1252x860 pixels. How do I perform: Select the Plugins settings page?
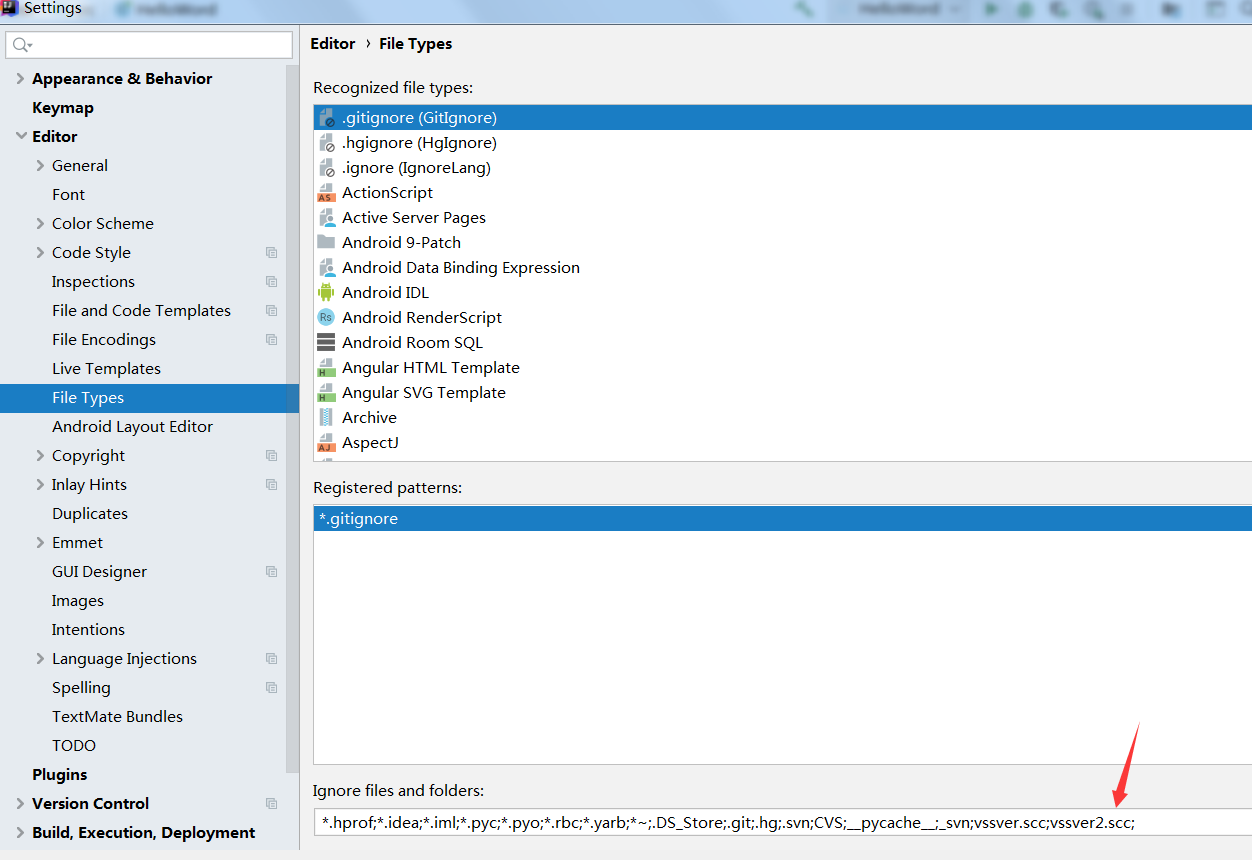click(60, 775)
